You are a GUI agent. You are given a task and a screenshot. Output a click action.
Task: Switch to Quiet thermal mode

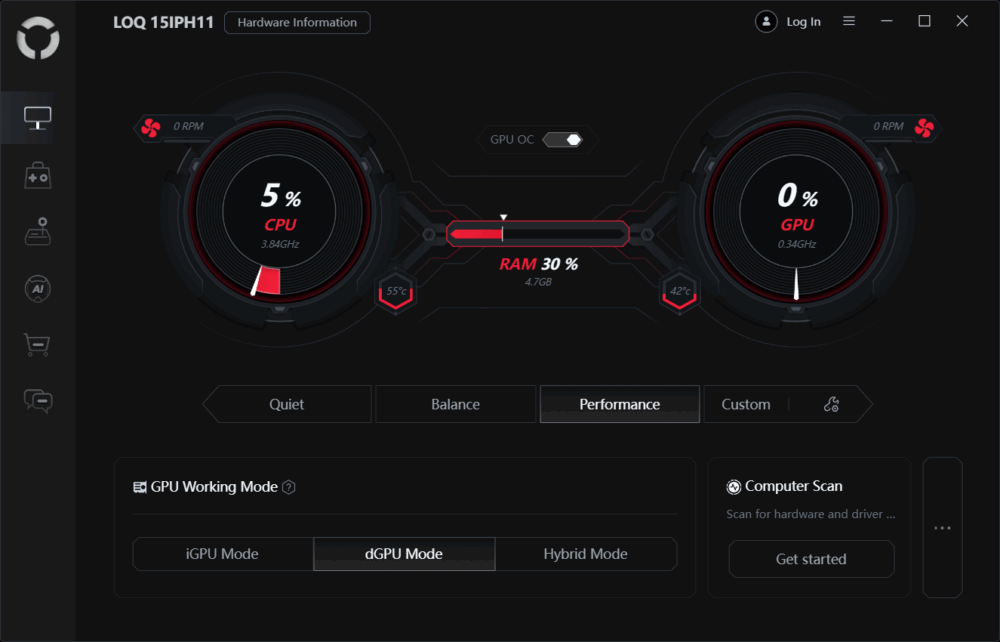(x=287, y=404)
